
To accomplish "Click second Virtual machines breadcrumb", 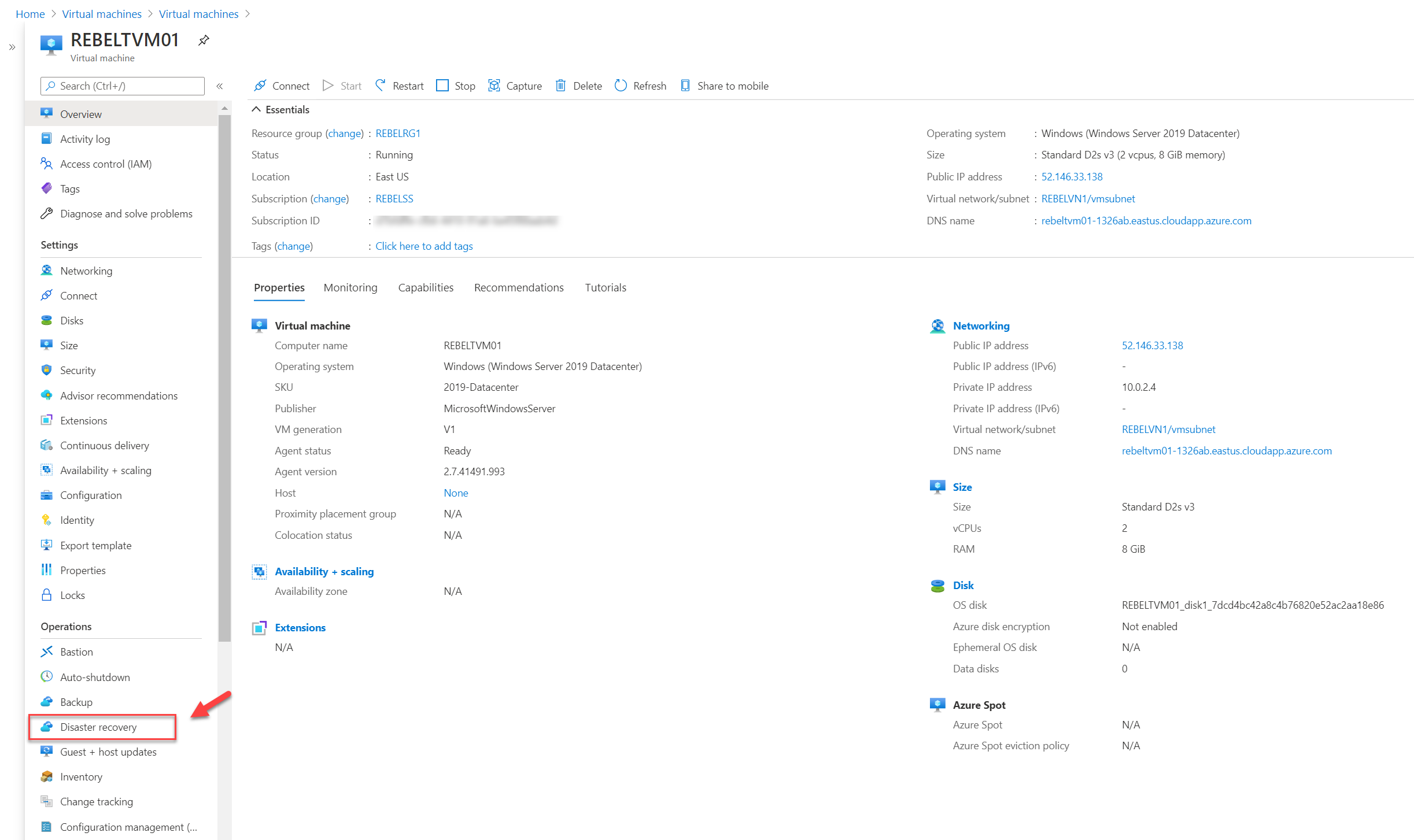I will click(198, 14).
